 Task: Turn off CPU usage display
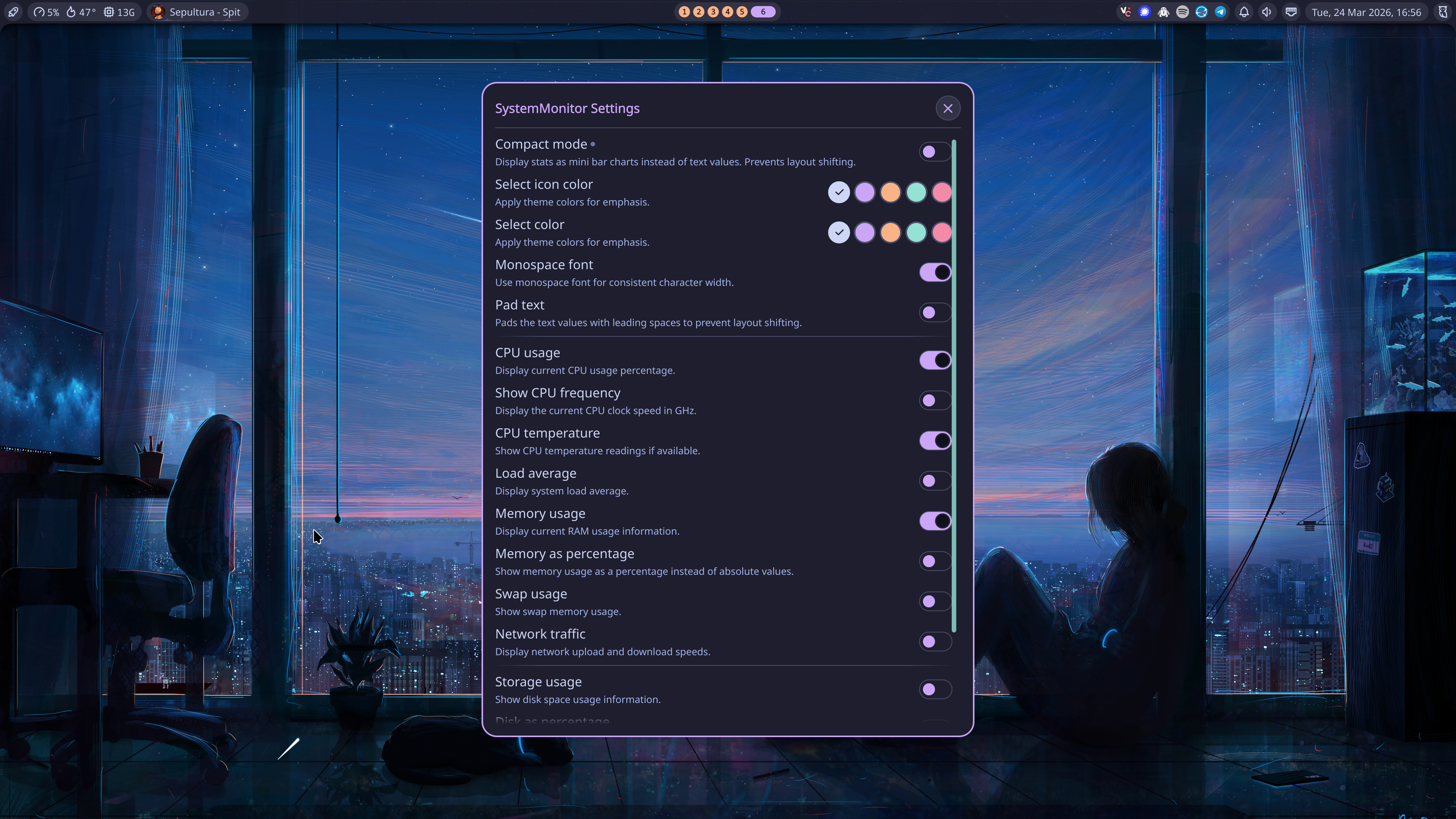coord(934,360)
